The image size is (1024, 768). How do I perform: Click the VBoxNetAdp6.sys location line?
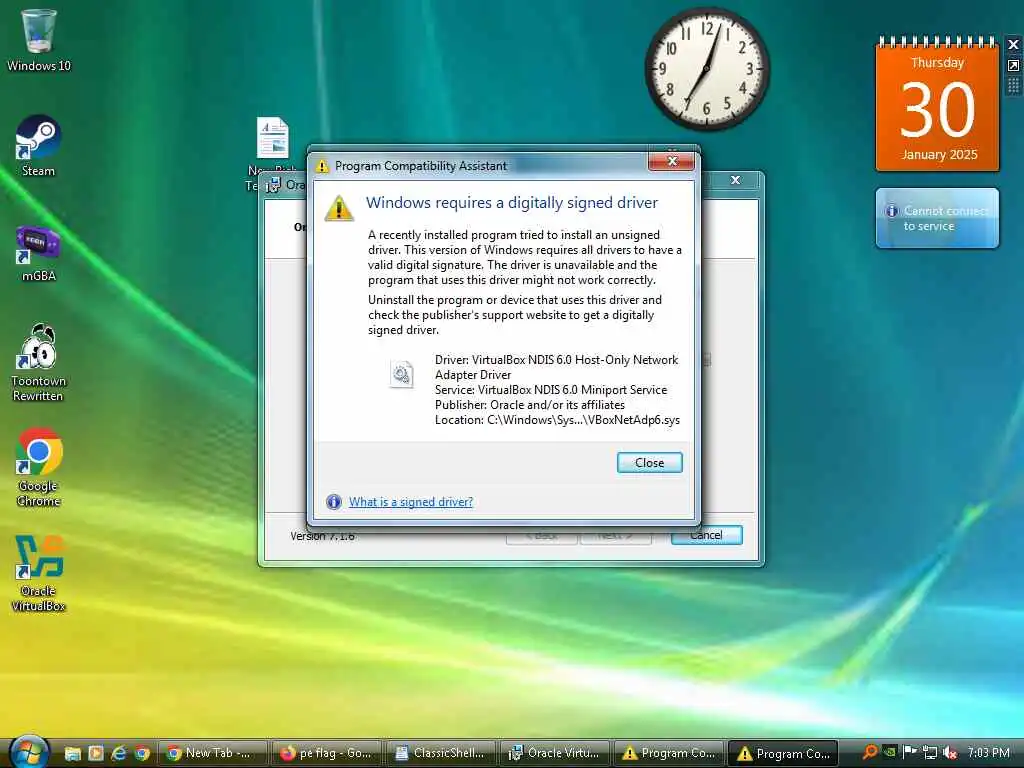[557, 420]
